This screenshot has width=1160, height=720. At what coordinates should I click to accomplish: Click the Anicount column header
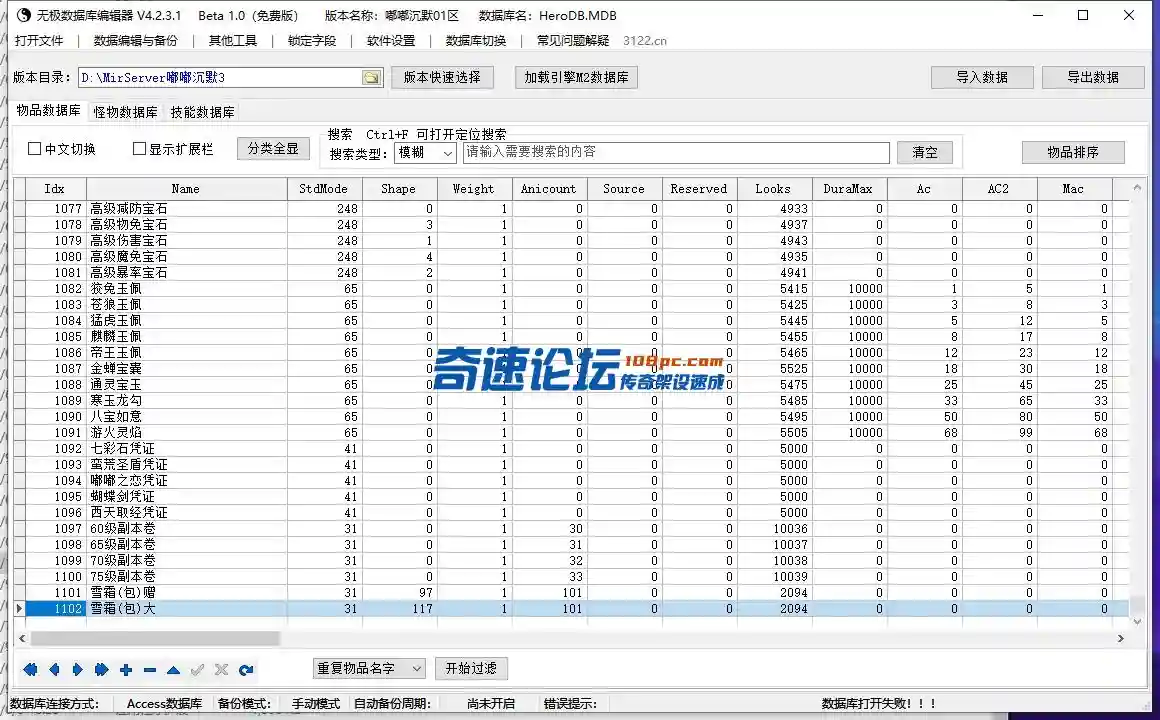pos(549,189)
